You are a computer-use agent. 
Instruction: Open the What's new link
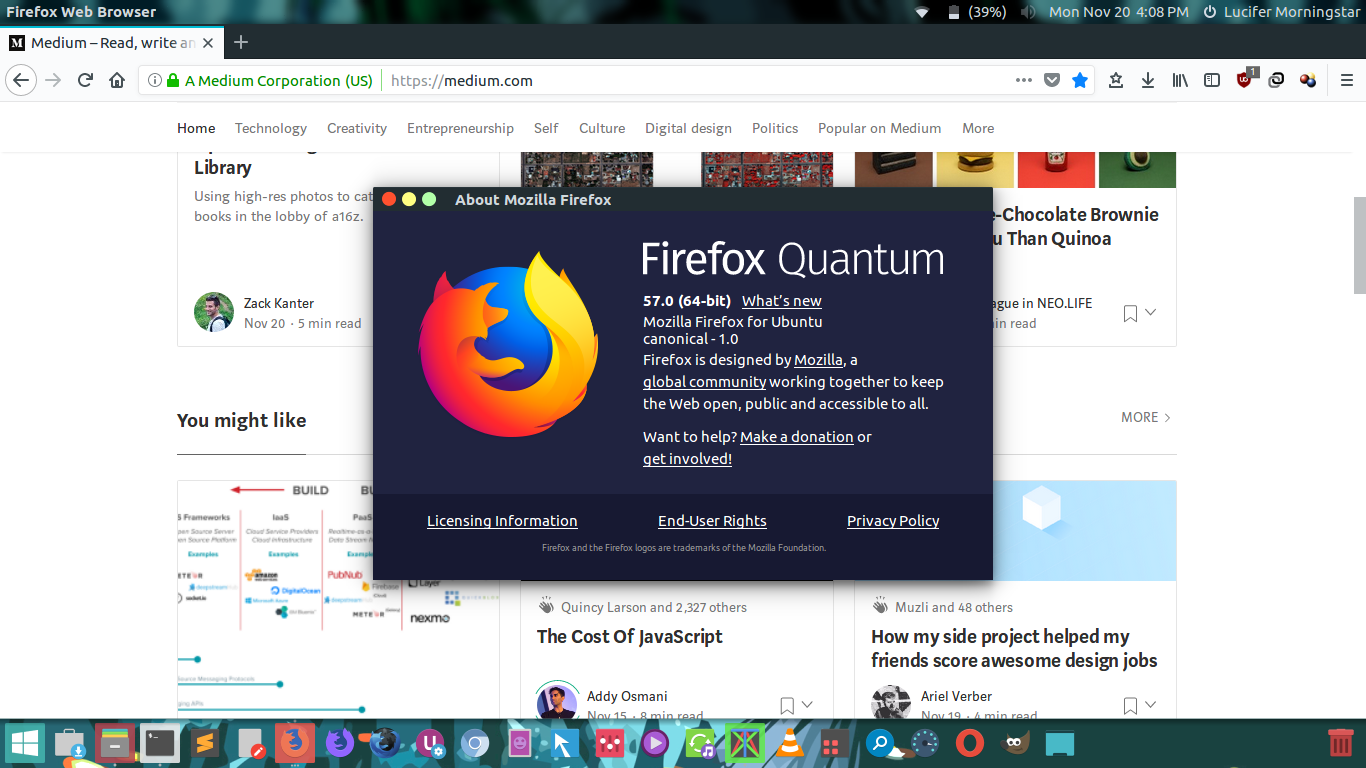[782, 300]
